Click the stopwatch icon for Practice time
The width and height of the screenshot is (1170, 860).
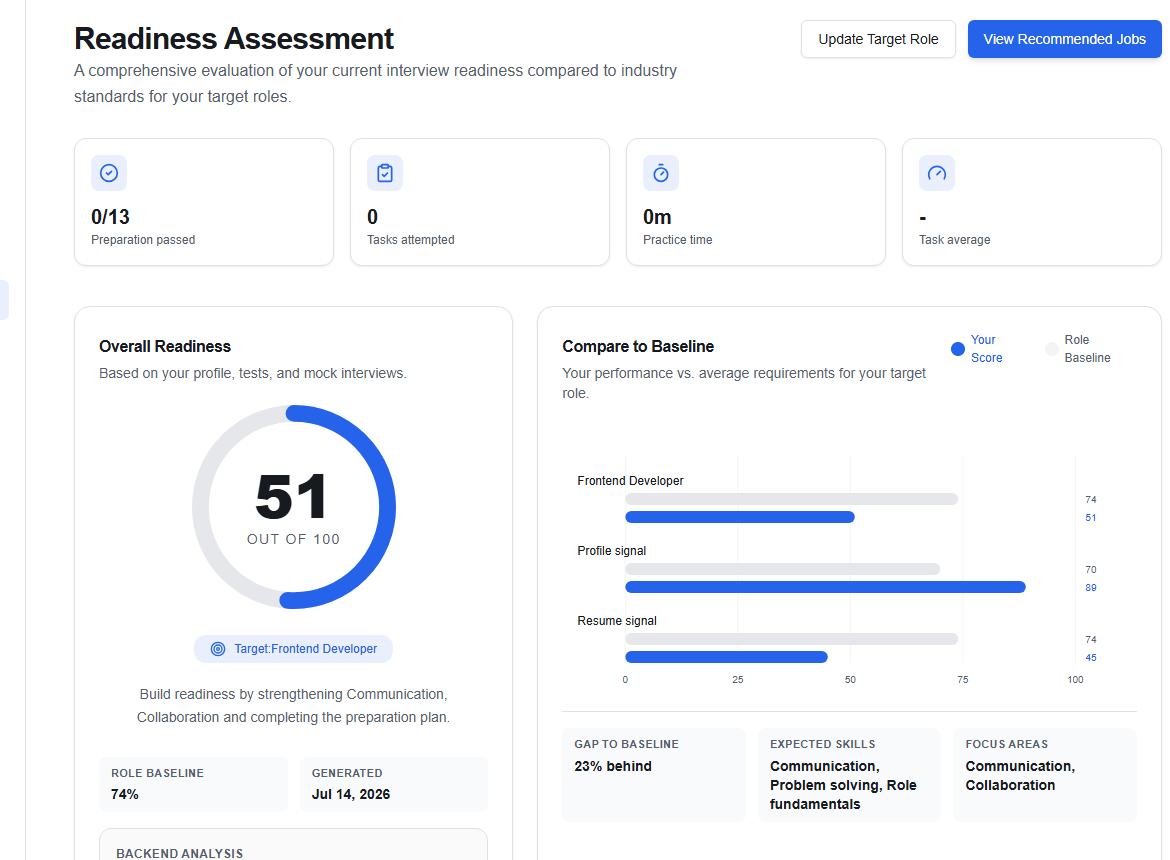pyautogui.click(x=661, y=173)
